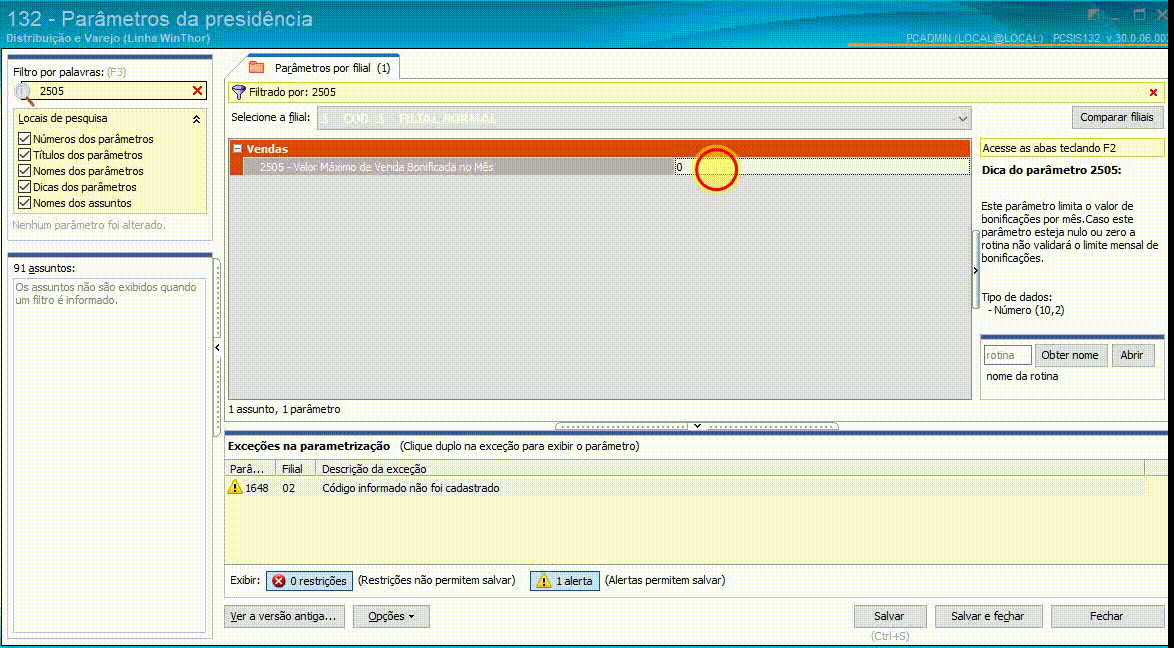Select the Parâmetros por filial tab
Image resolution: width=1174 pixels, height=648 pixels.
[323, 67]
